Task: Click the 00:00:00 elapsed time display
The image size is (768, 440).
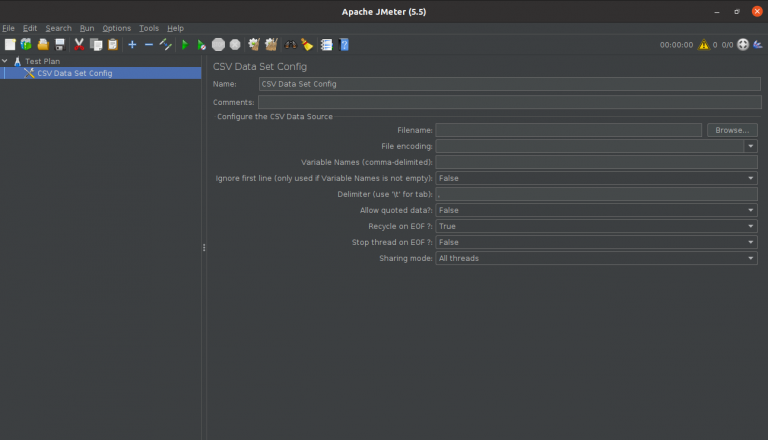Action: pyautogui.click(x=676, y=45)
